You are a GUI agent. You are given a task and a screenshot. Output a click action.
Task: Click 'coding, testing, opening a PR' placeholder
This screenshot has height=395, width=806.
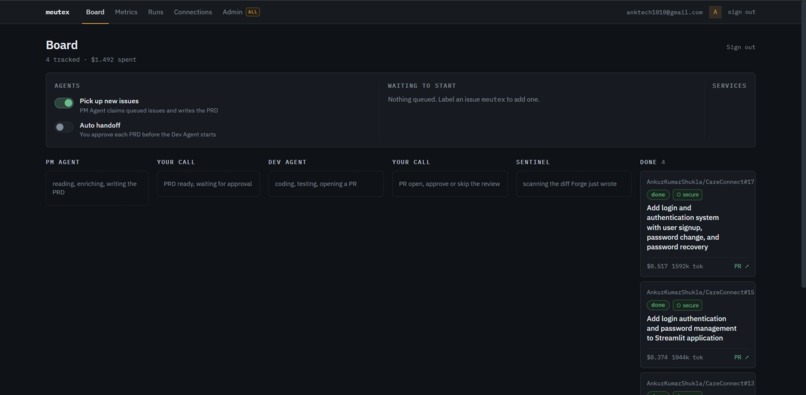tap(325, 184)
